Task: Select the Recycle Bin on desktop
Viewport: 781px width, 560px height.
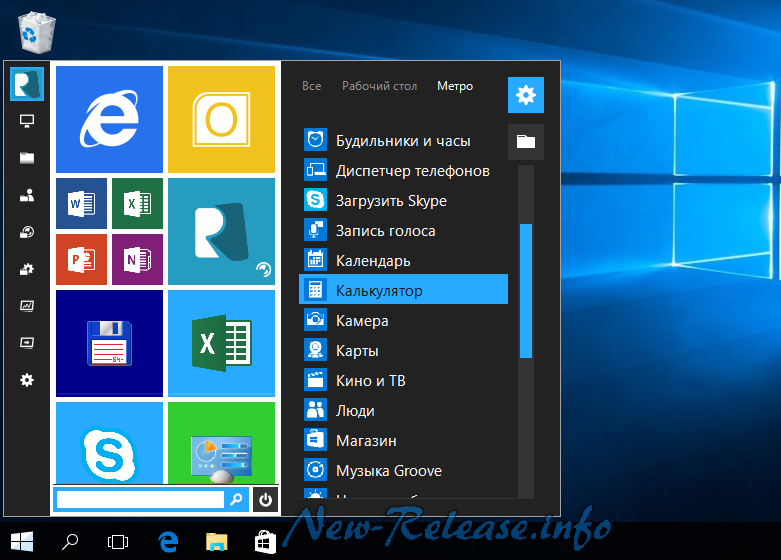Action: pos(36,32)
